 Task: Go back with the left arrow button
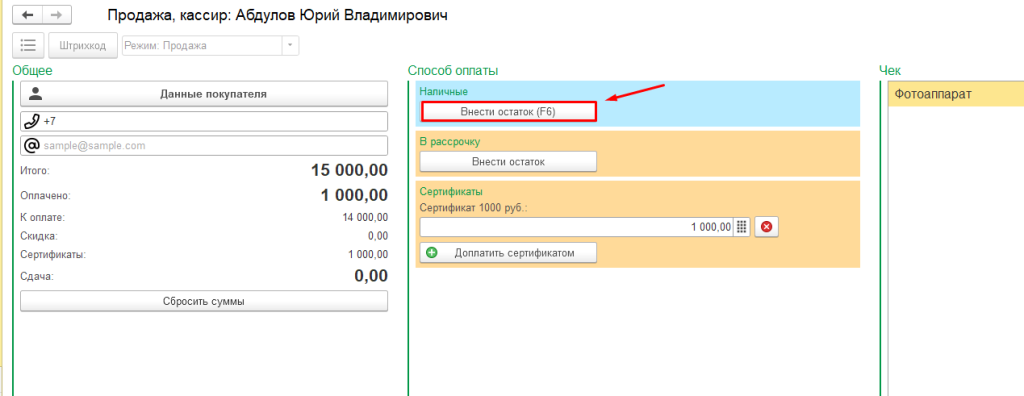click(x=27, y=14)
